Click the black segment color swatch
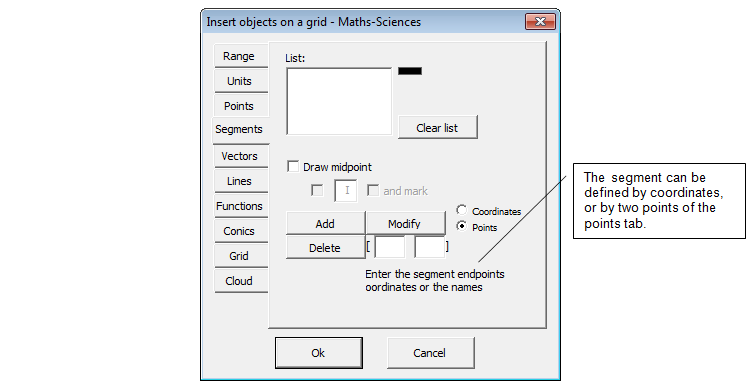Screen dimensions: 749x384 [x=410, y=71]
